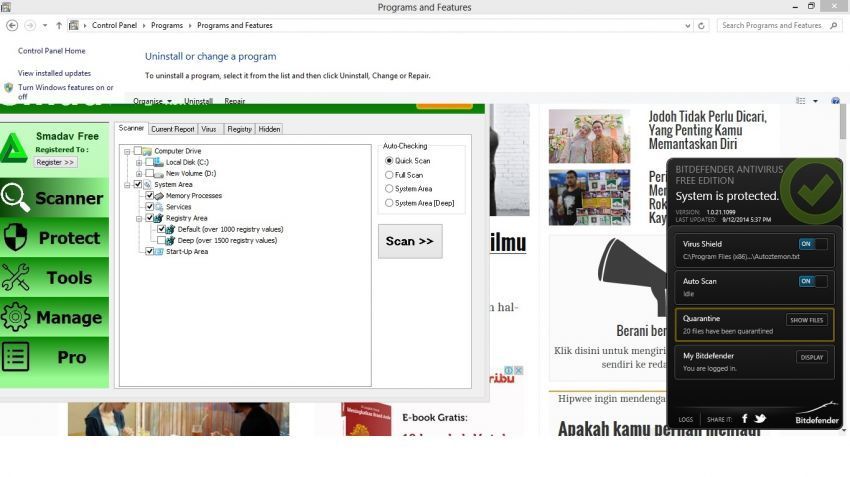Open the Organize dropdown menu

(152, 101)
